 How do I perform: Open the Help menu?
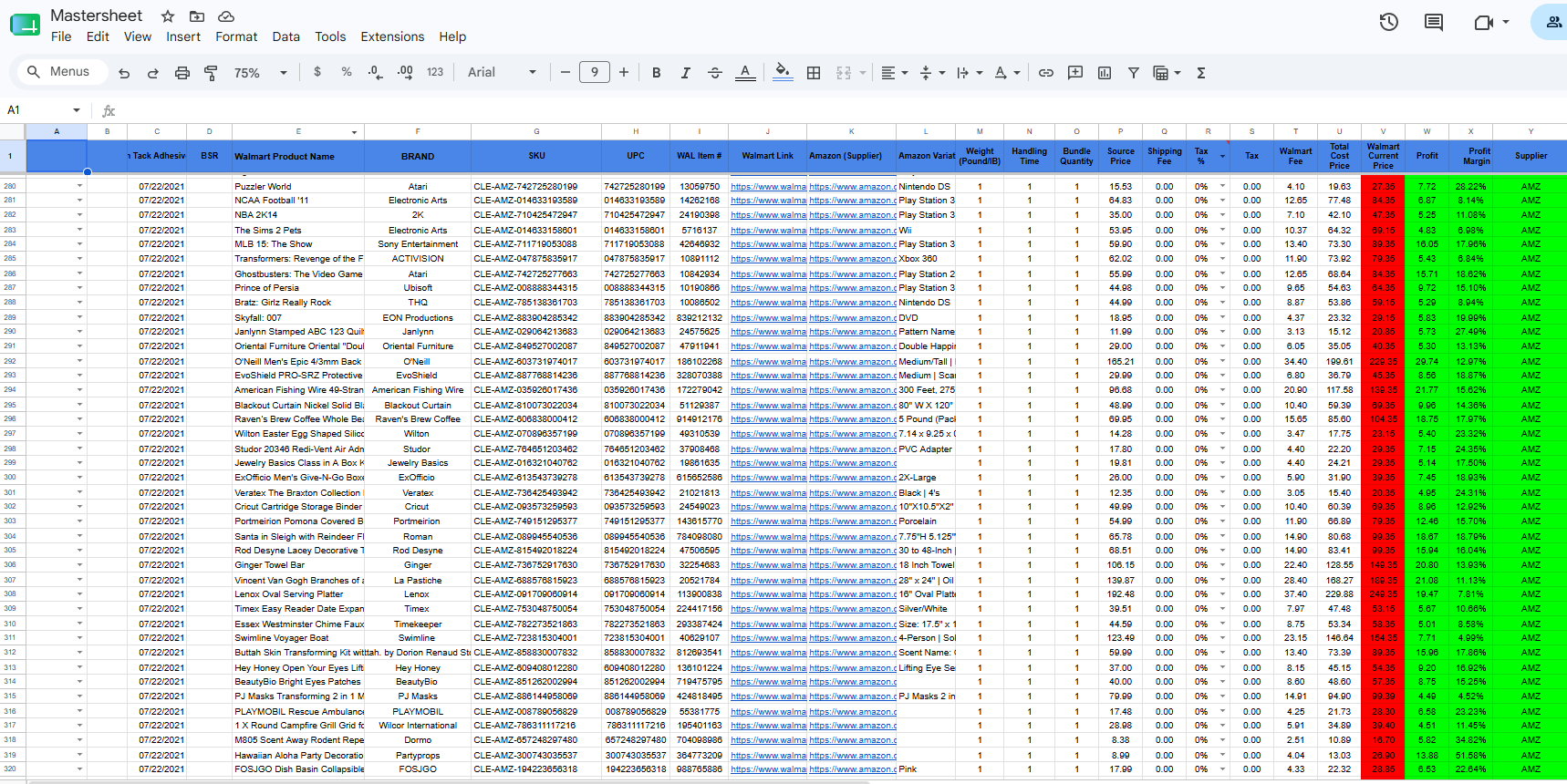[452, 36]
